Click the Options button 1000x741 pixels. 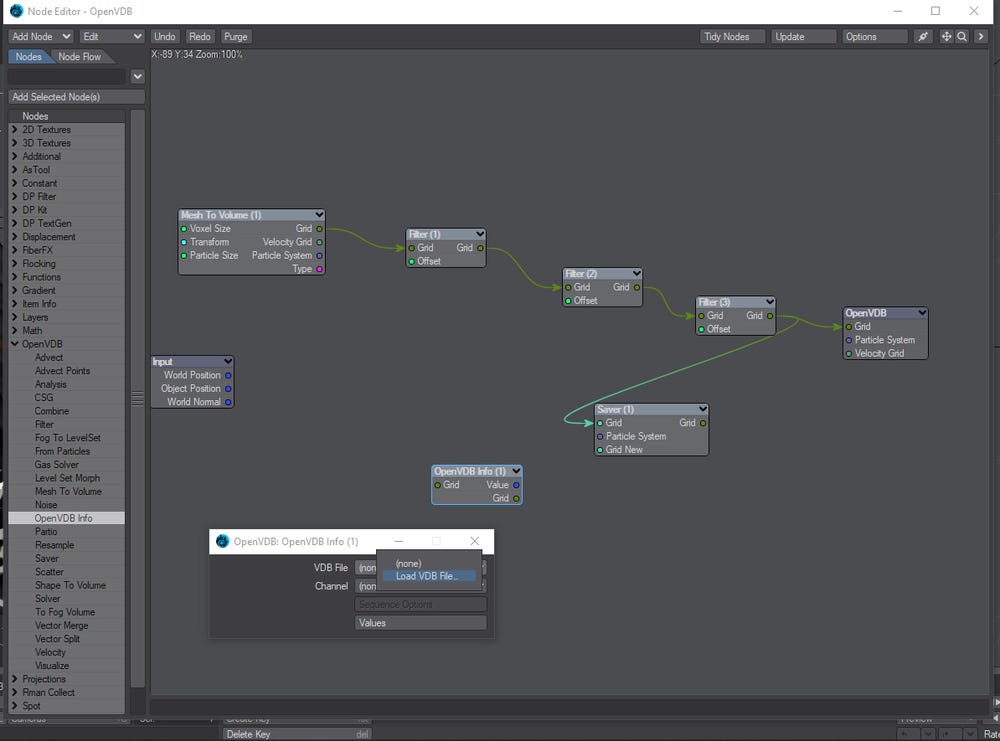[x=874, y=36]
